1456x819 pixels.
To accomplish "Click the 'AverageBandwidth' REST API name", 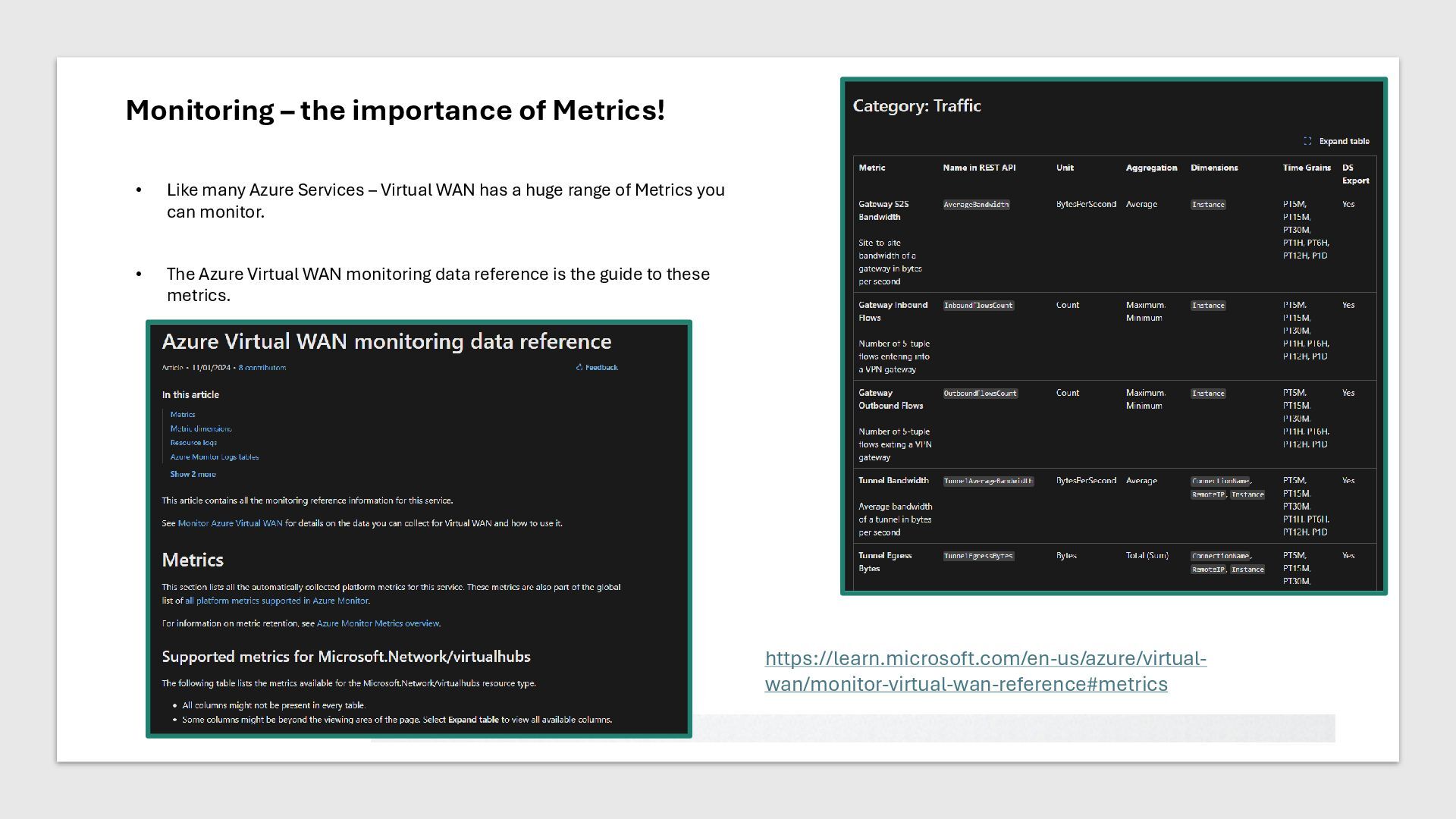I will (976, 205).
